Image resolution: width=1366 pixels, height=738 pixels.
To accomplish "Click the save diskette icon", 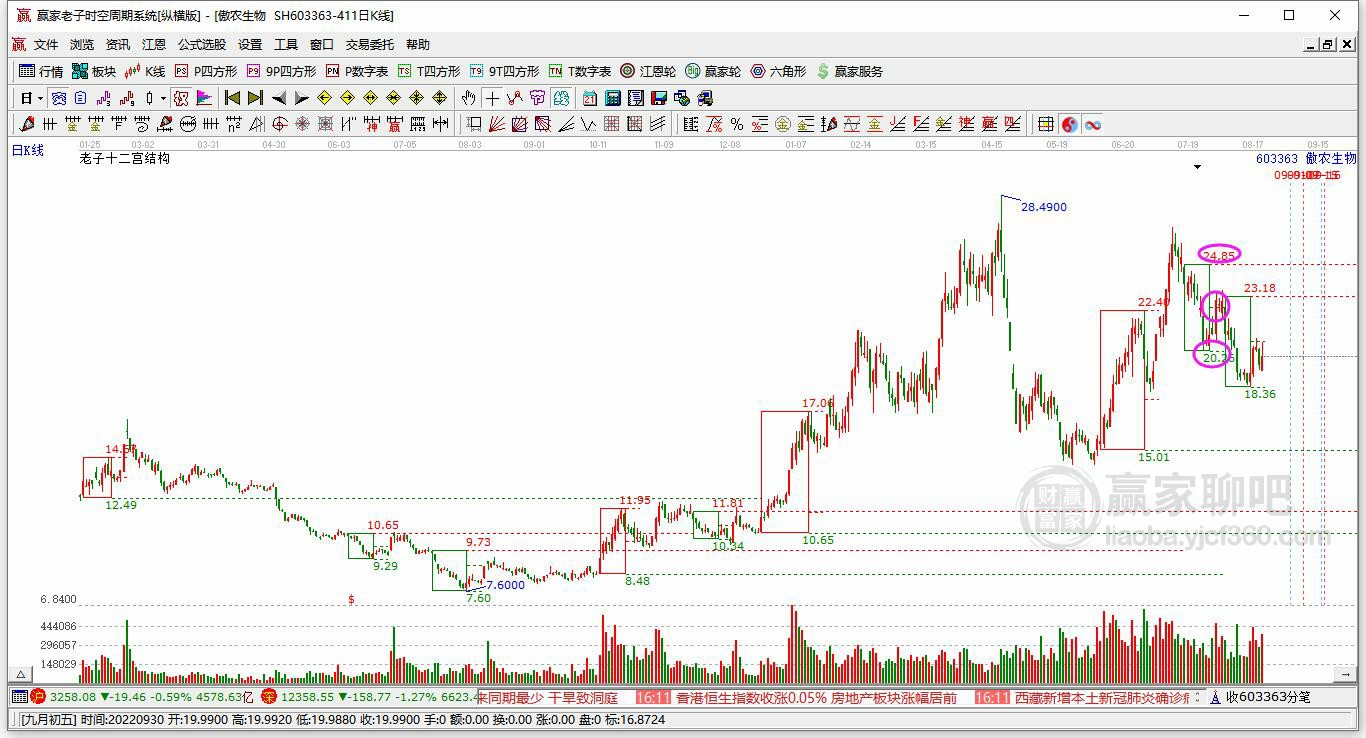I will [x=659, y=98].
